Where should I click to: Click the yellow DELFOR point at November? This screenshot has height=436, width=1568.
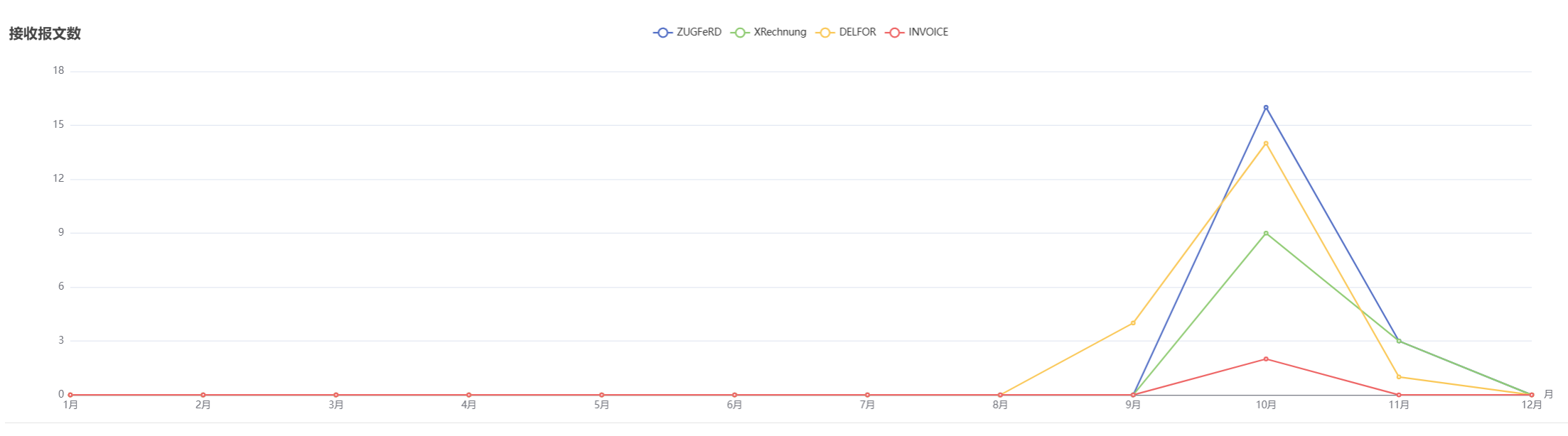click(x=1399, y=377)
